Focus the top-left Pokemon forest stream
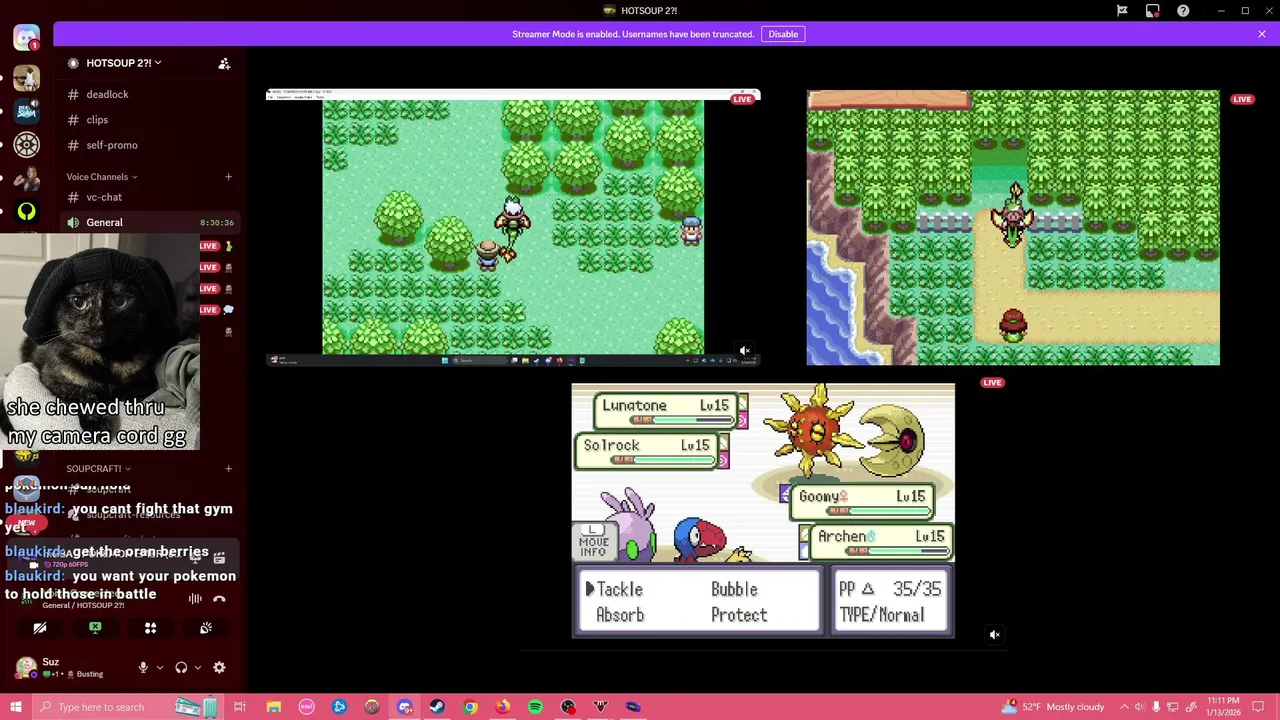The width and height of the screenshot is (1280, 720). (x=513, y=228)
